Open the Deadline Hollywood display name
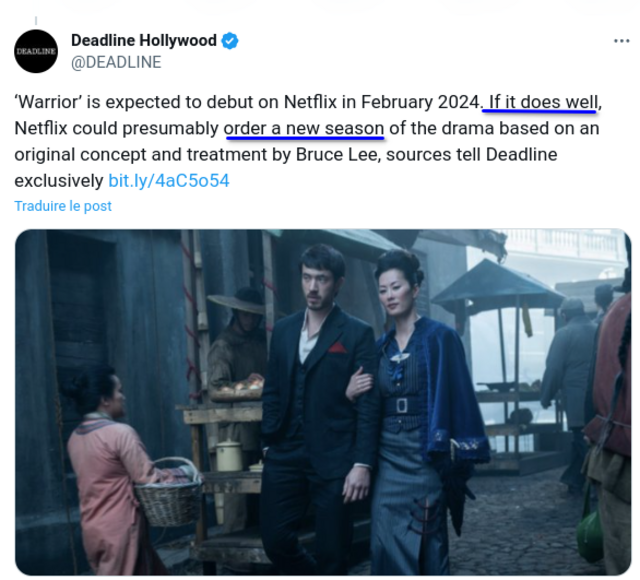Viewport: 640px width, 580px height. 144,40
